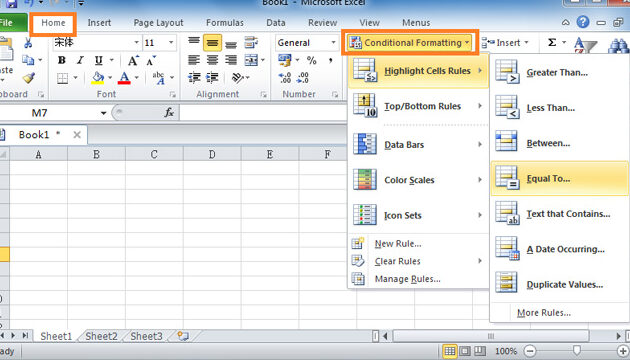Open the Fill Color dropdown arrow
630x360 pixels.
pyautogui.click(x=110, y=78)
